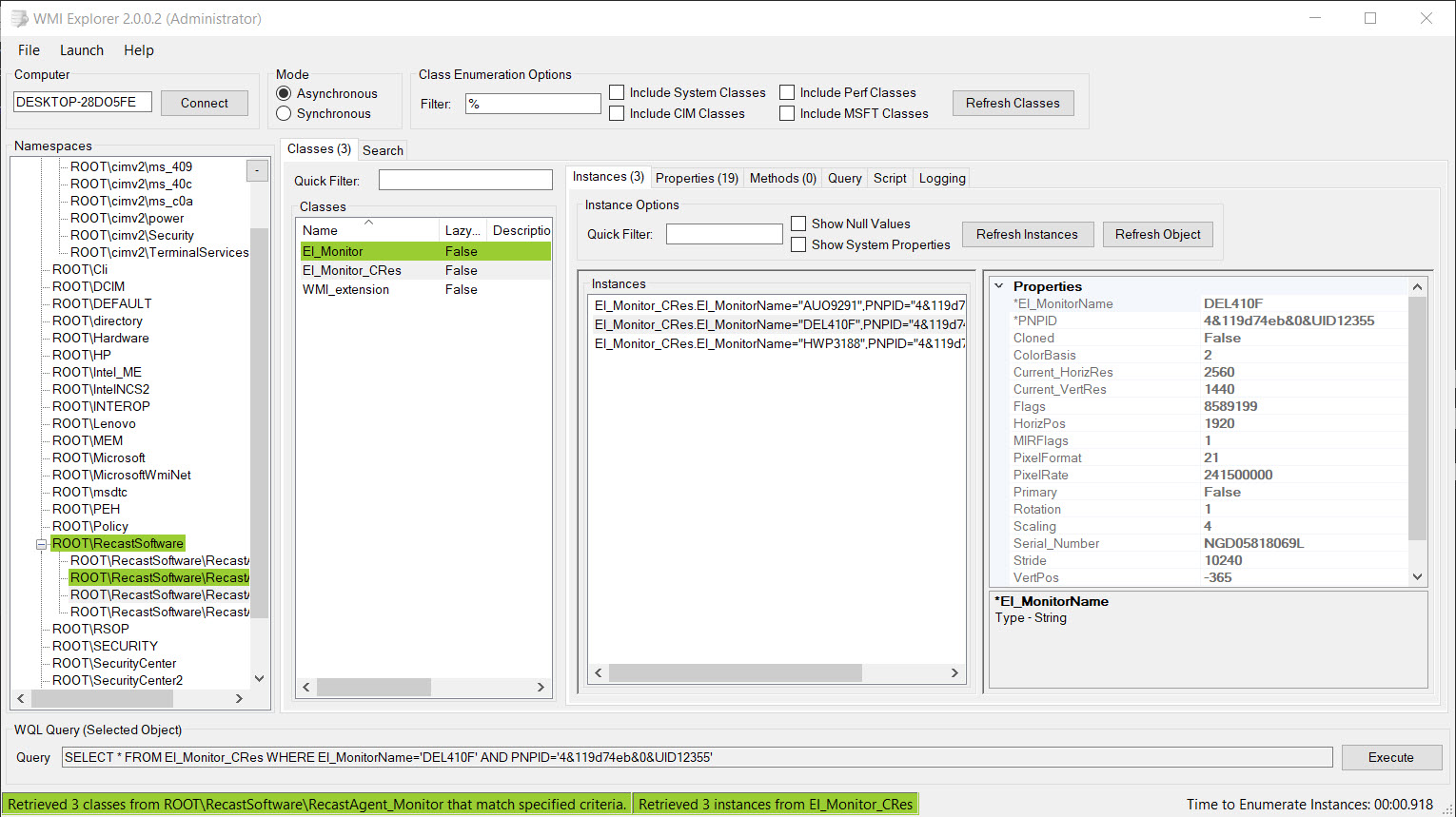
Task: Sort classes by Name column header
Action: [368, 230]
